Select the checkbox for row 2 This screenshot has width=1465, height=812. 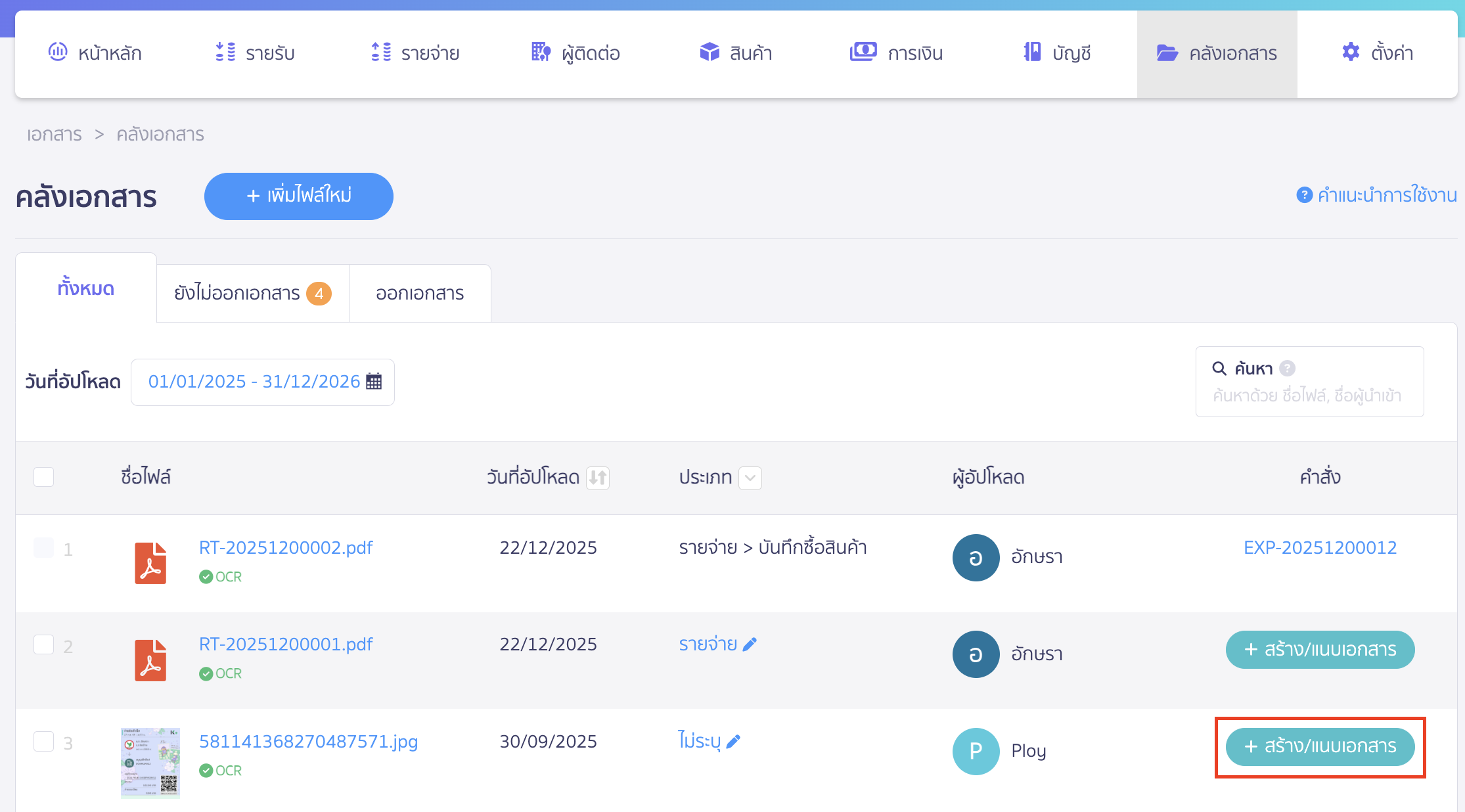(x=44, y=644)
